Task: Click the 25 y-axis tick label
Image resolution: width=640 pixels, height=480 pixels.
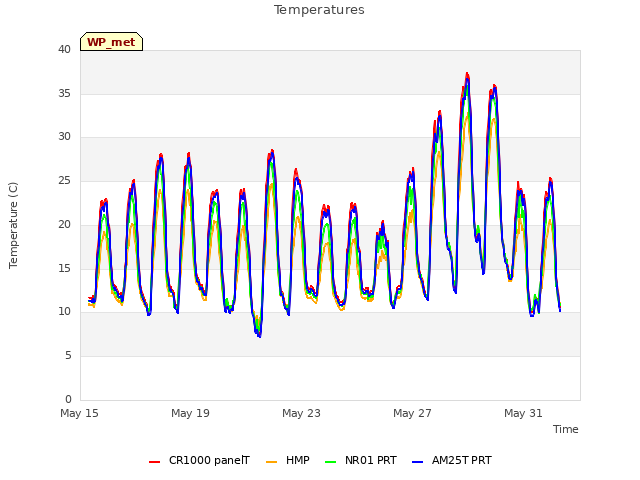Action: [x=64, y=180]
